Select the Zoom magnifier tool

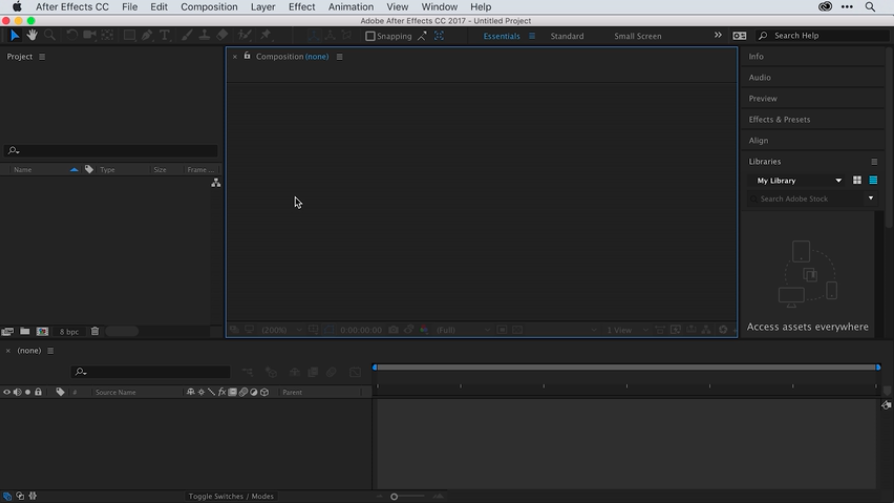[50, 35]
